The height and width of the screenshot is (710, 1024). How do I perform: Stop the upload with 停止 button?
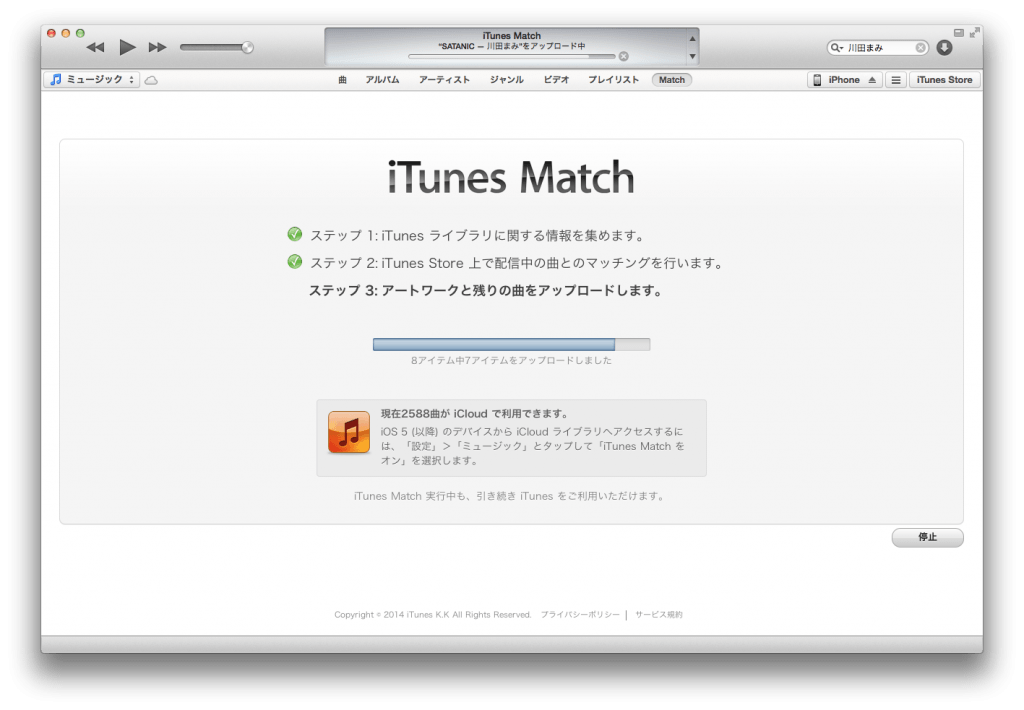(x=927, y=537)
